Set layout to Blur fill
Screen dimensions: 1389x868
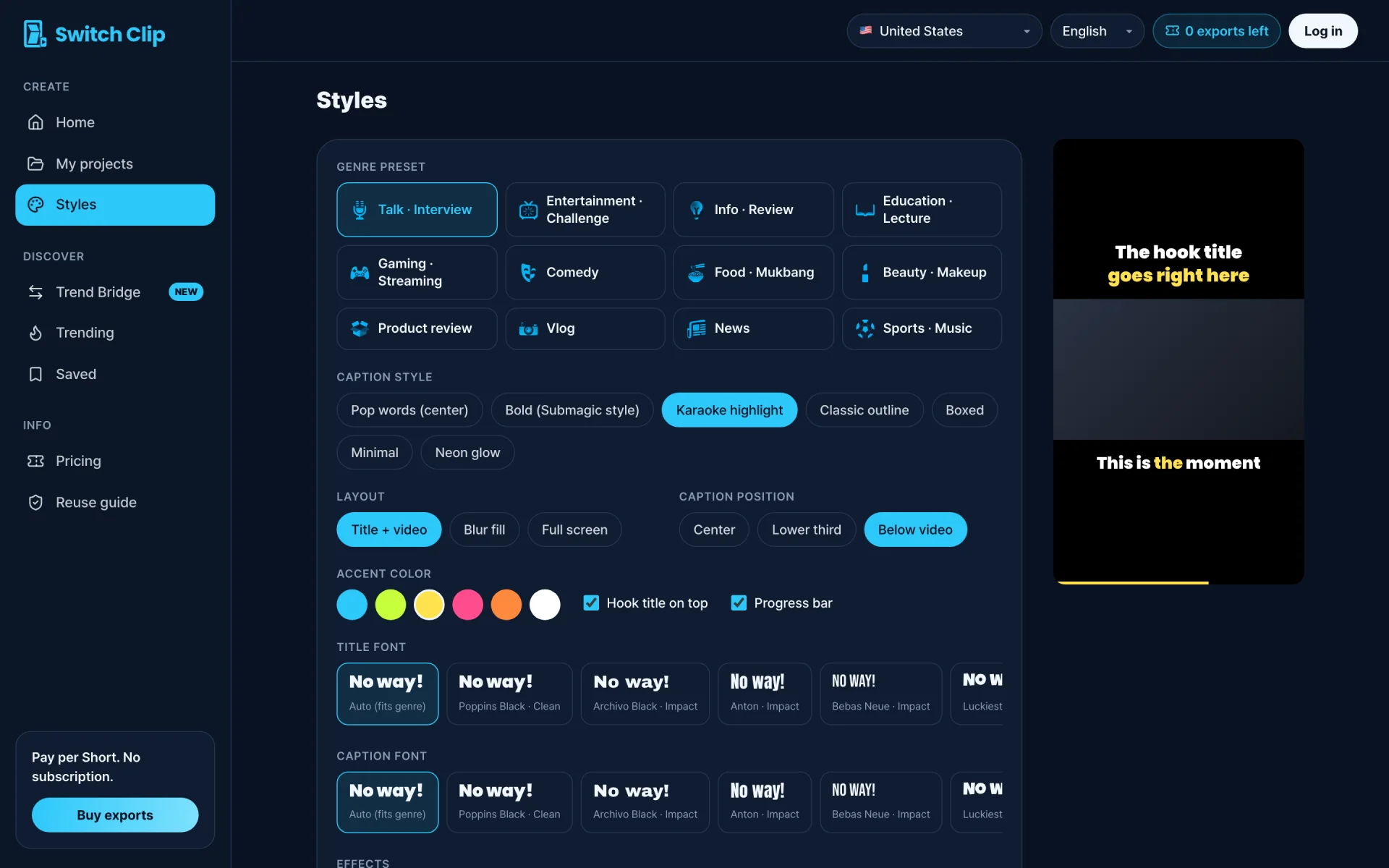click(x=484, y=530)
